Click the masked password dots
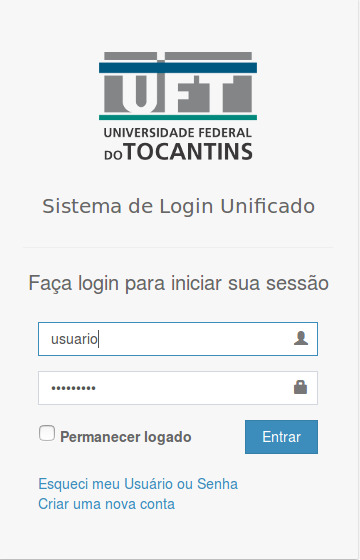 pyautogui.click(x=73, y=388)
